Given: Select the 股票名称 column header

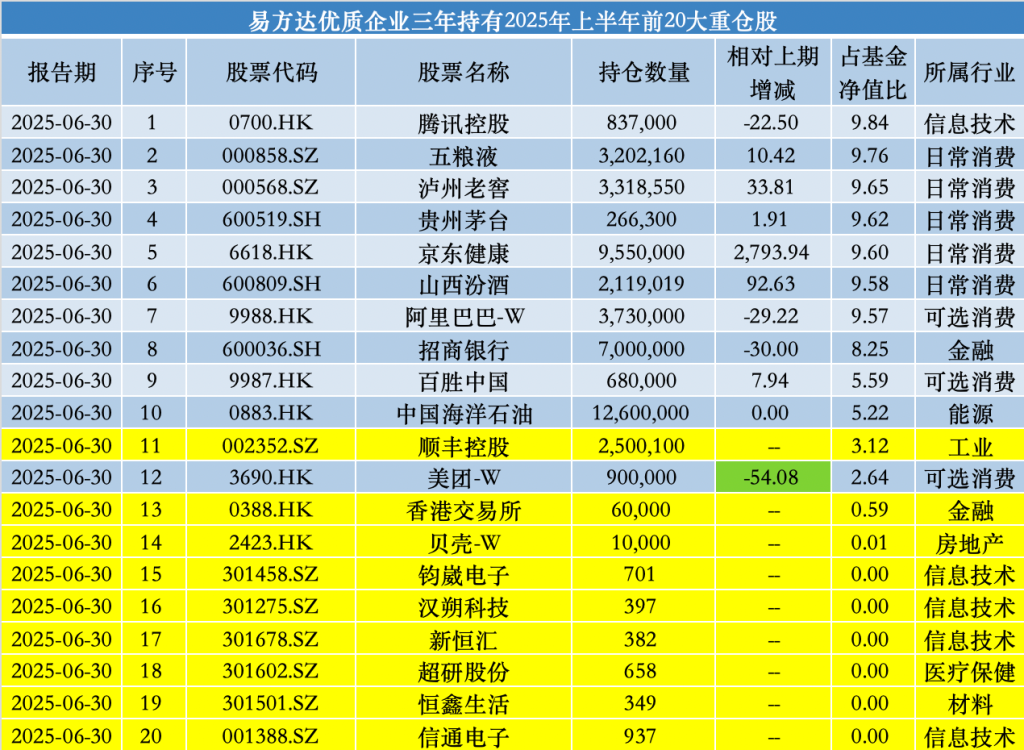Looking at the screenshot, I should point(464,73).
